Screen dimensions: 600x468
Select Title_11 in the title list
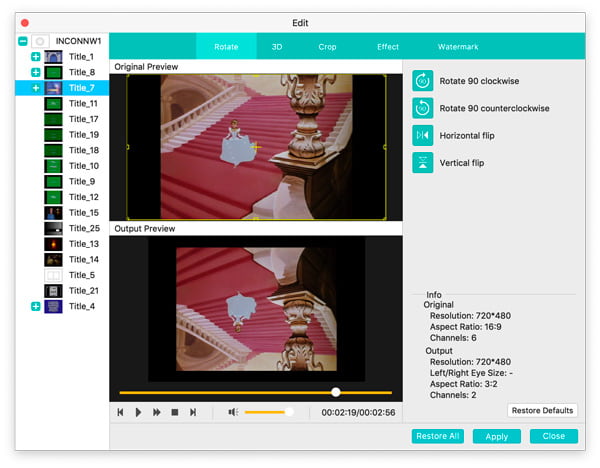point(83,103)
